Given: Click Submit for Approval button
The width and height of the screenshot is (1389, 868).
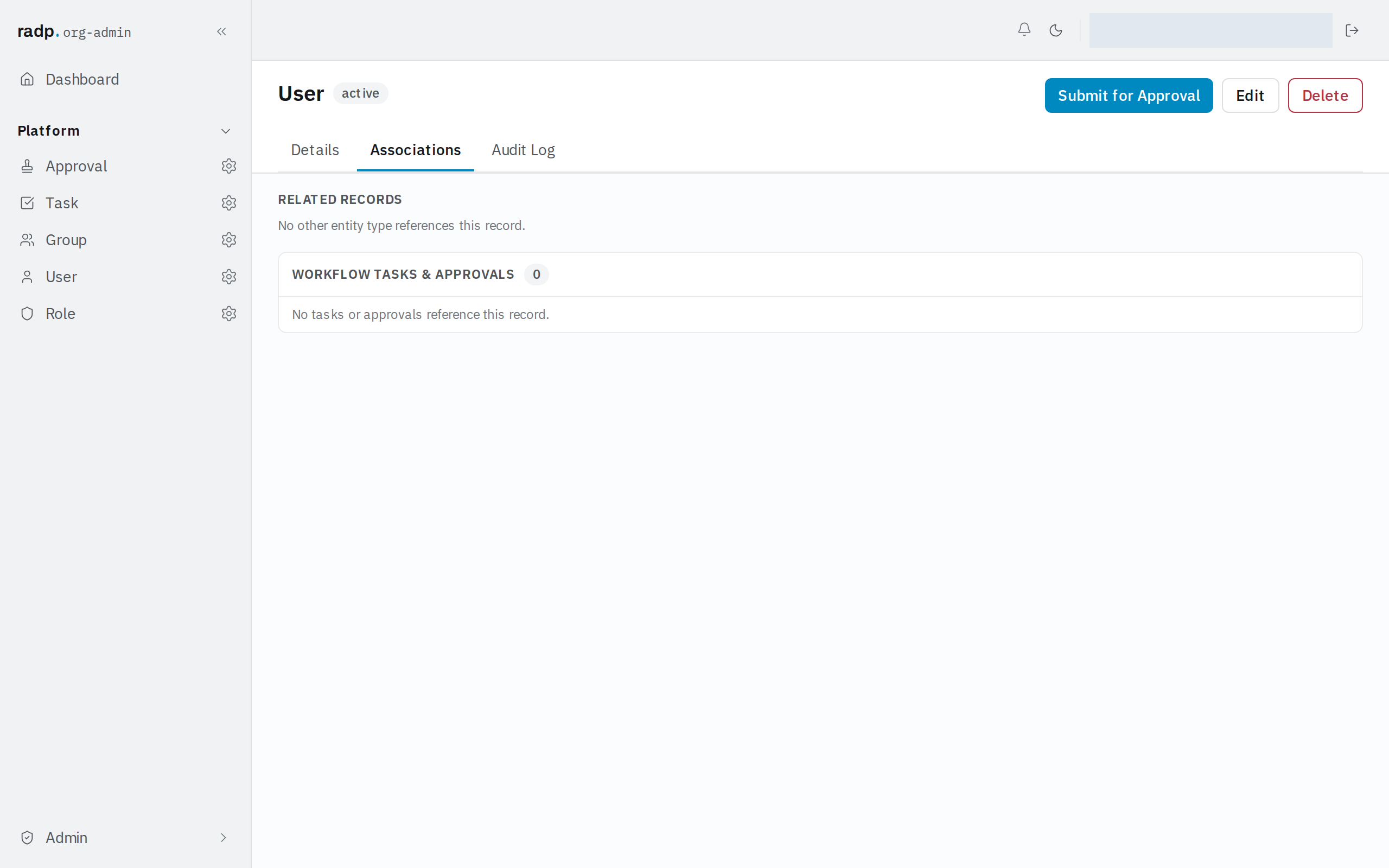Looking at the screenshot, I should tap(1129, 95).
